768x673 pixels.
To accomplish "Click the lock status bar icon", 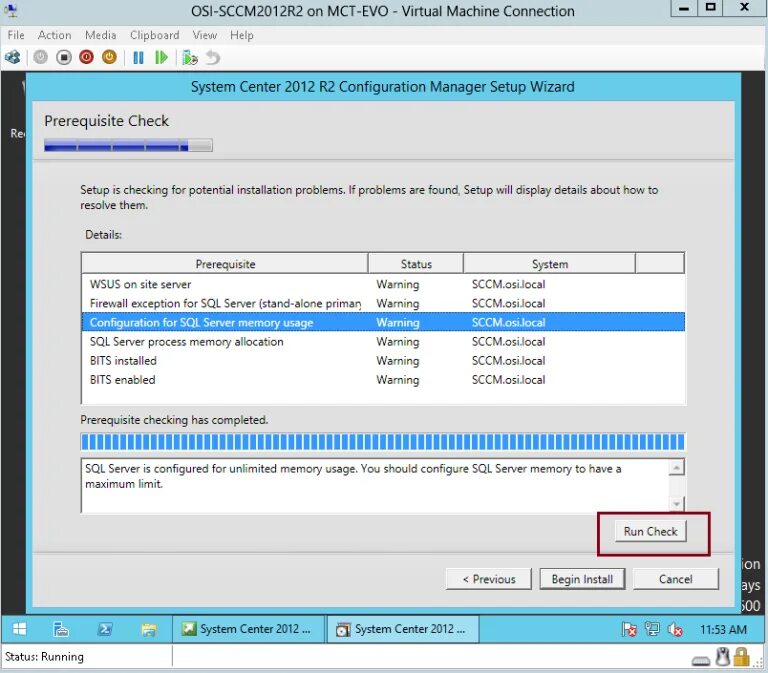I will 742,657.
